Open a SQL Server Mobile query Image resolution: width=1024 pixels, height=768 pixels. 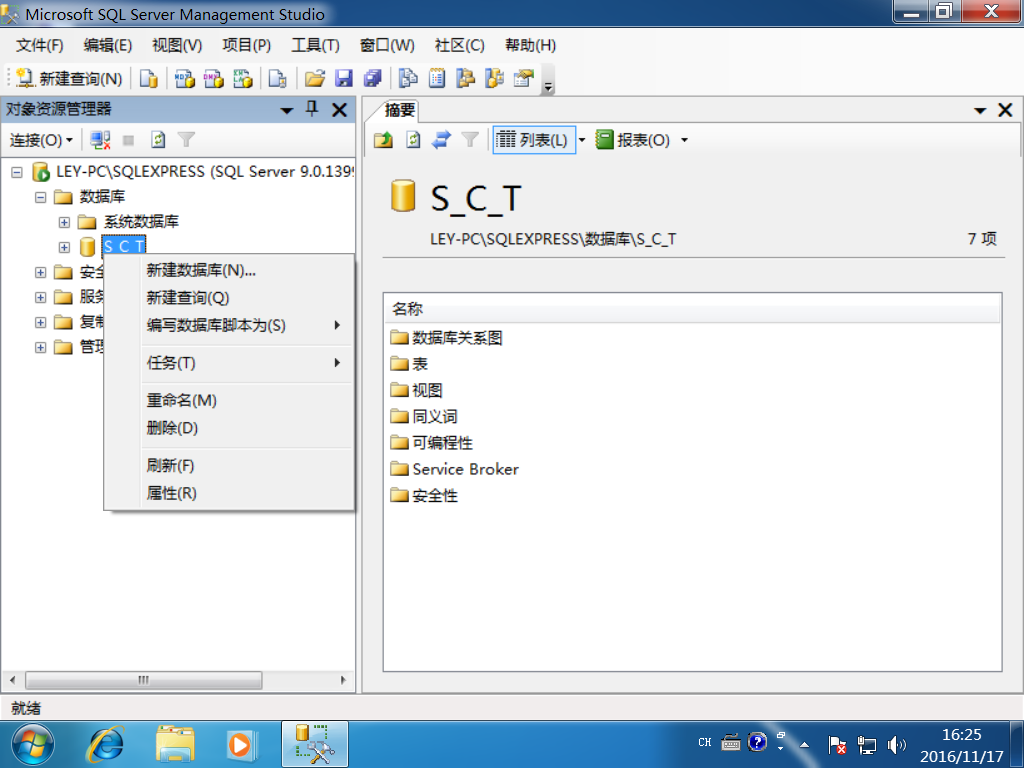point(278,79)
